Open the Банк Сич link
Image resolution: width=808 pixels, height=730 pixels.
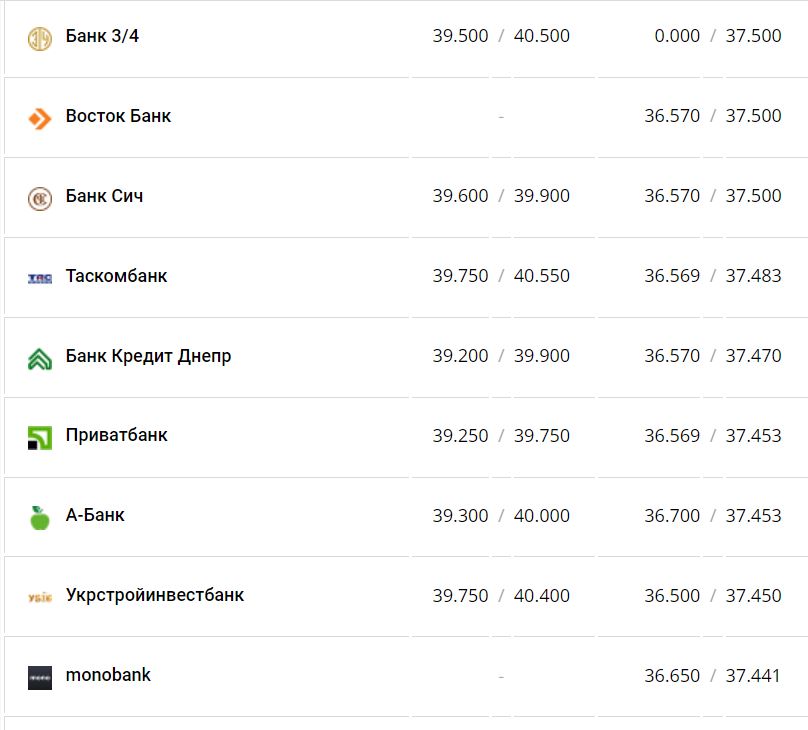(x=104, y=196)
